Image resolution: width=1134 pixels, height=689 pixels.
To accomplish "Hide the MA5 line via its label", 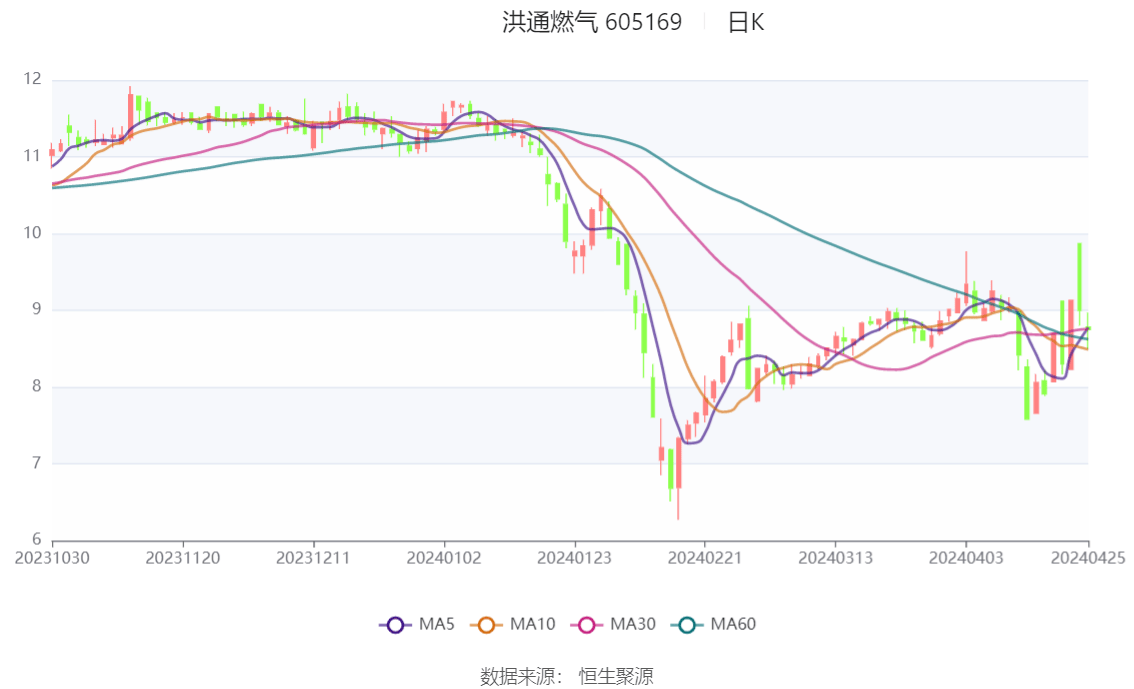I will click(437, 625).
